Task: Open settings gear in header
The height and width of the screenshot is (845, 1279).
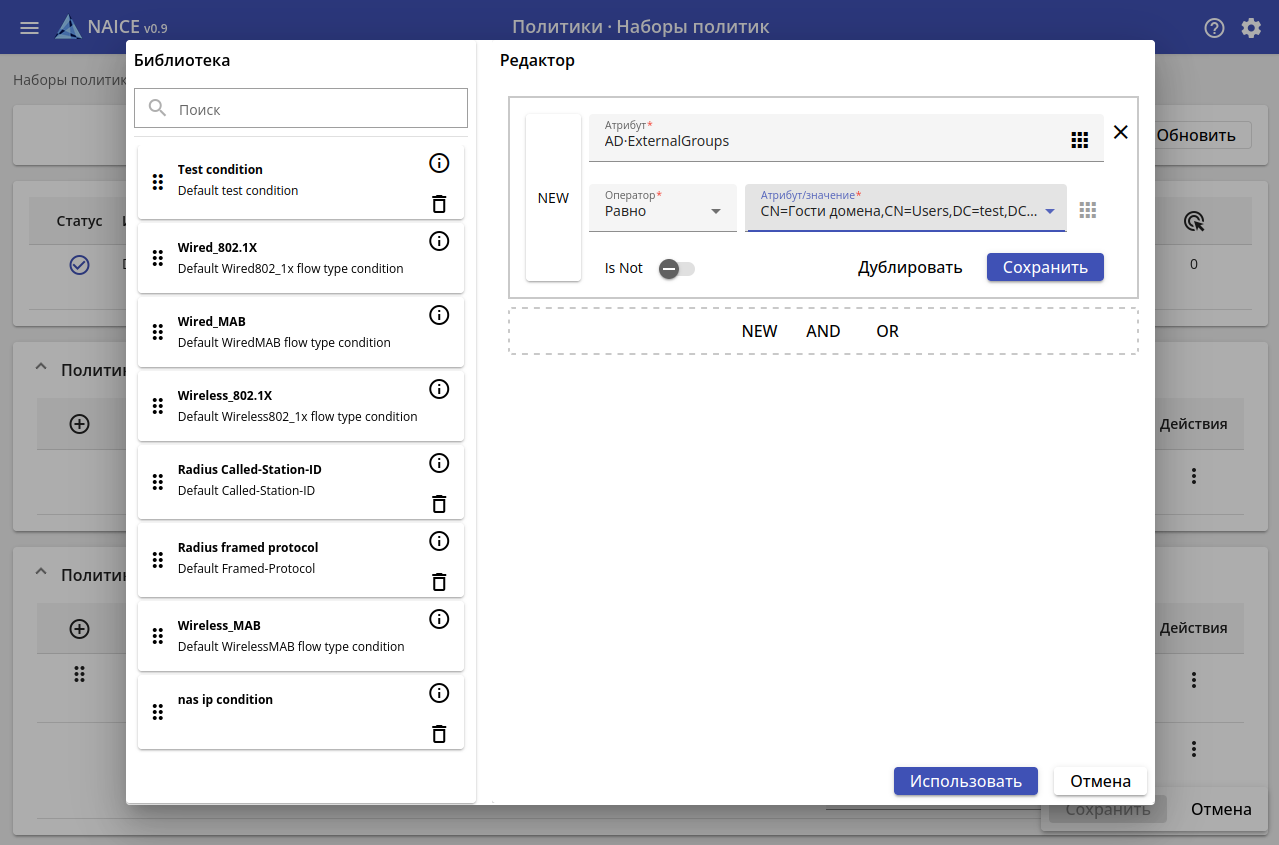Action: [x=1251, y=28]
